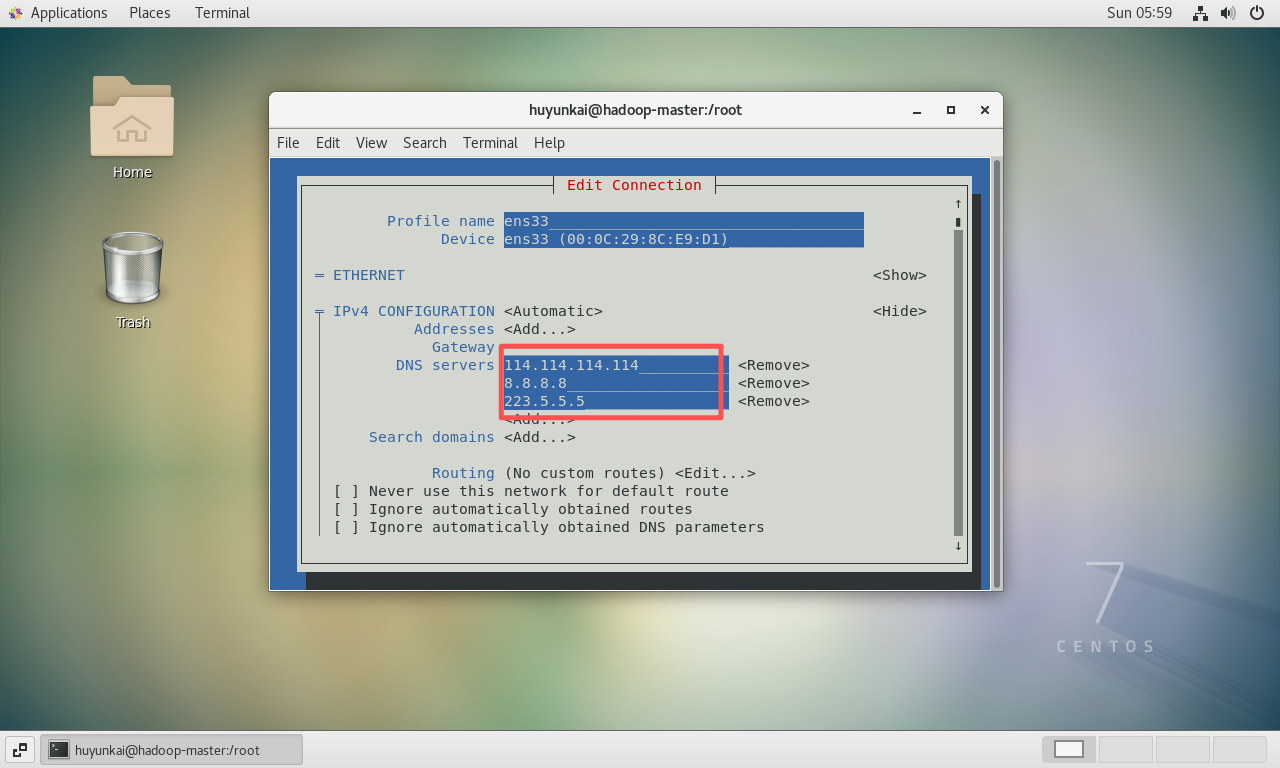Screen dimensions: 1280x768
Task: Show the ETHERNET section
Action: click(x=900, y=275)
